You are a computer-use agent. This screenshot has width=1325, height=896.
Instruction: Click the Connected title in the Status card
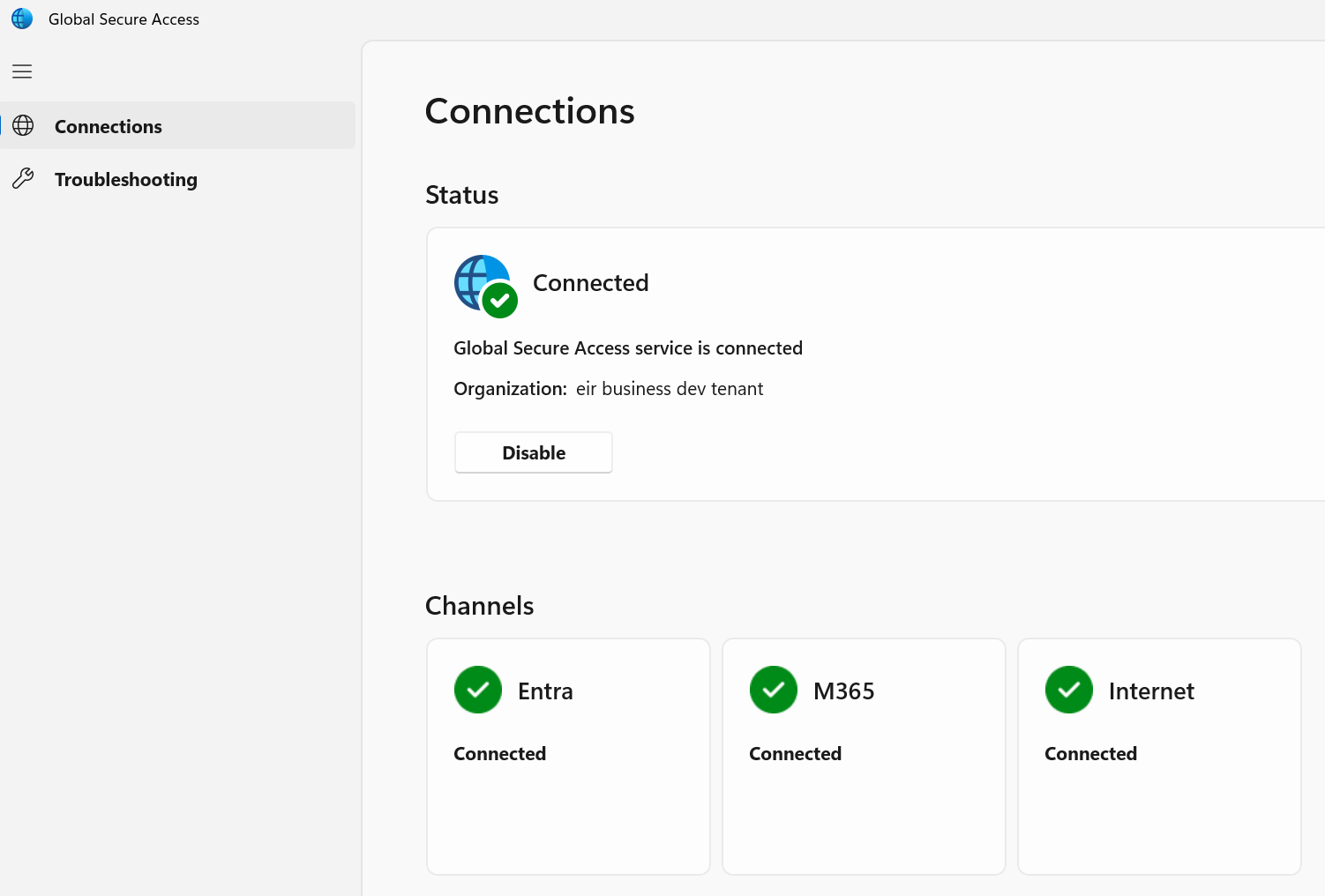tap(591, 283)
